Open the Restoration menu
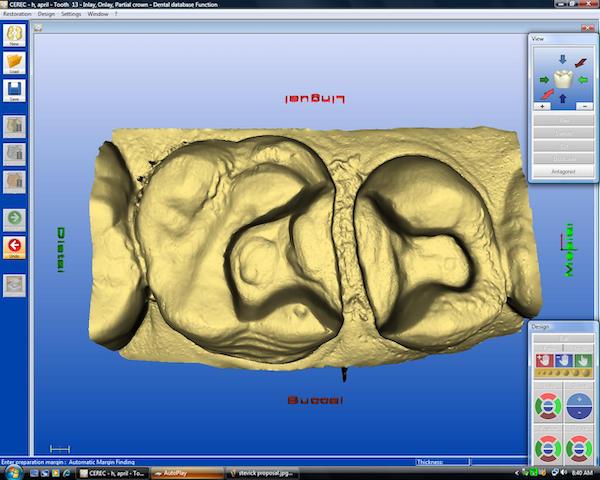Image resolution: width=600 pixels, height=480 pixels. click(17, 15)
